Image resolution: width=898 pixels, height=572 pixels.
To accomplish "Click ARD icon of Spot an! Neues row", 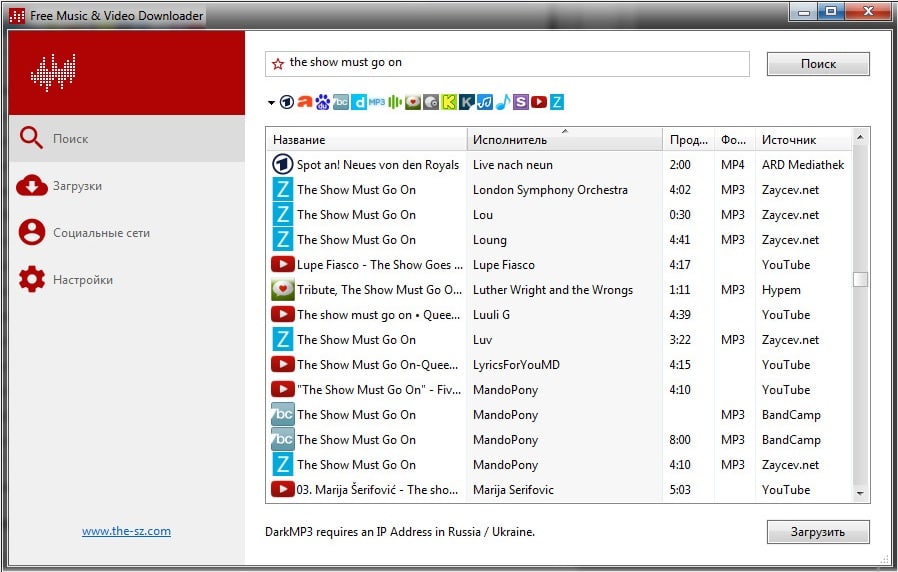I will click(282, 165).
